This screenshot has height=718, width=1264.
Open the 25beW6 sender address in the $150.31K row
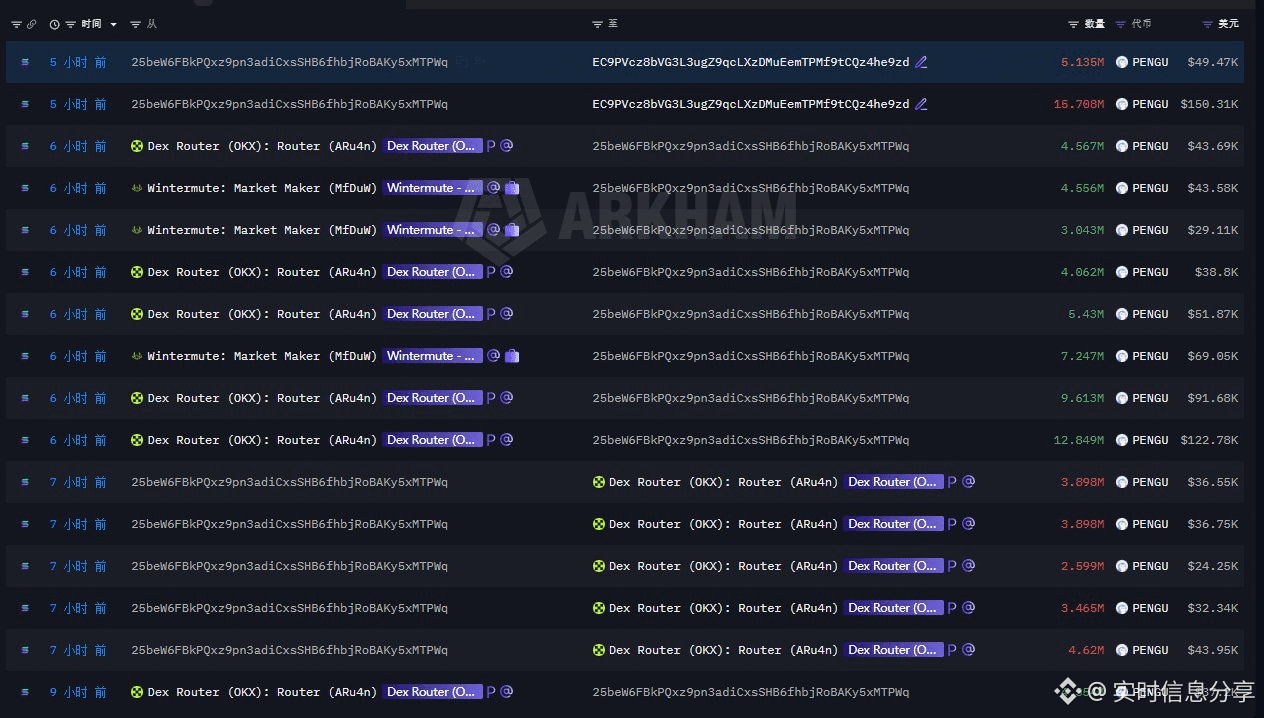(x=290, y=104)
